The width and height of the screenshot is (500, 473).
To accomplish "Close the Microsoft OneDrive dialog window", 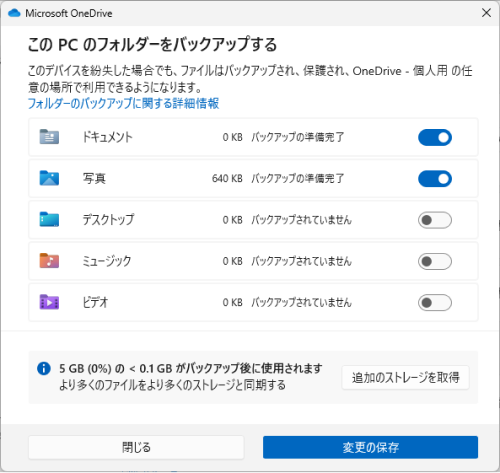I will point(486,13).
